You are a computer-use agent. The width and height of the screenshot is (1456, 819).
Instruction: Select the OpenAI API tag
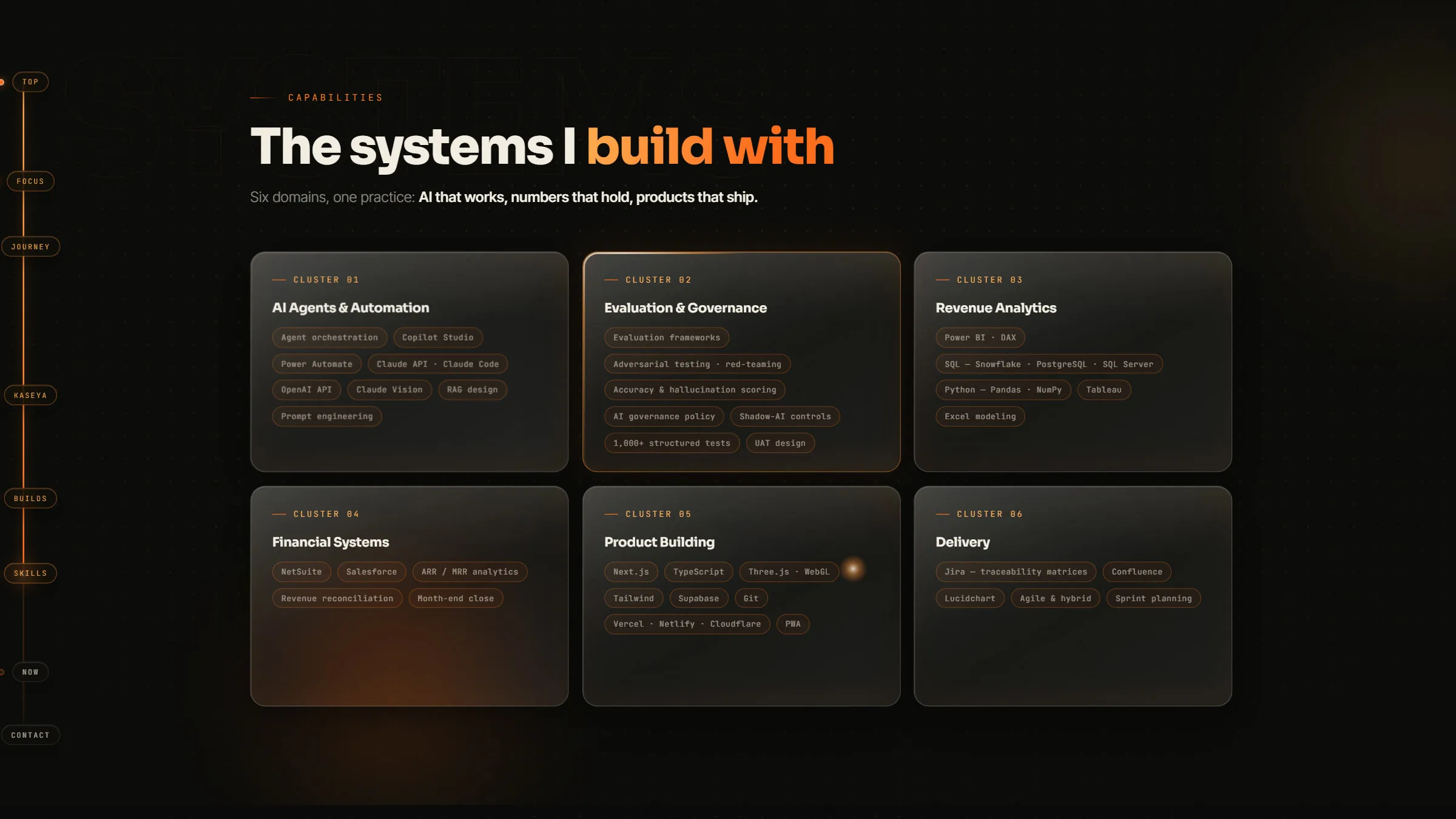click(x=306, y=390)
